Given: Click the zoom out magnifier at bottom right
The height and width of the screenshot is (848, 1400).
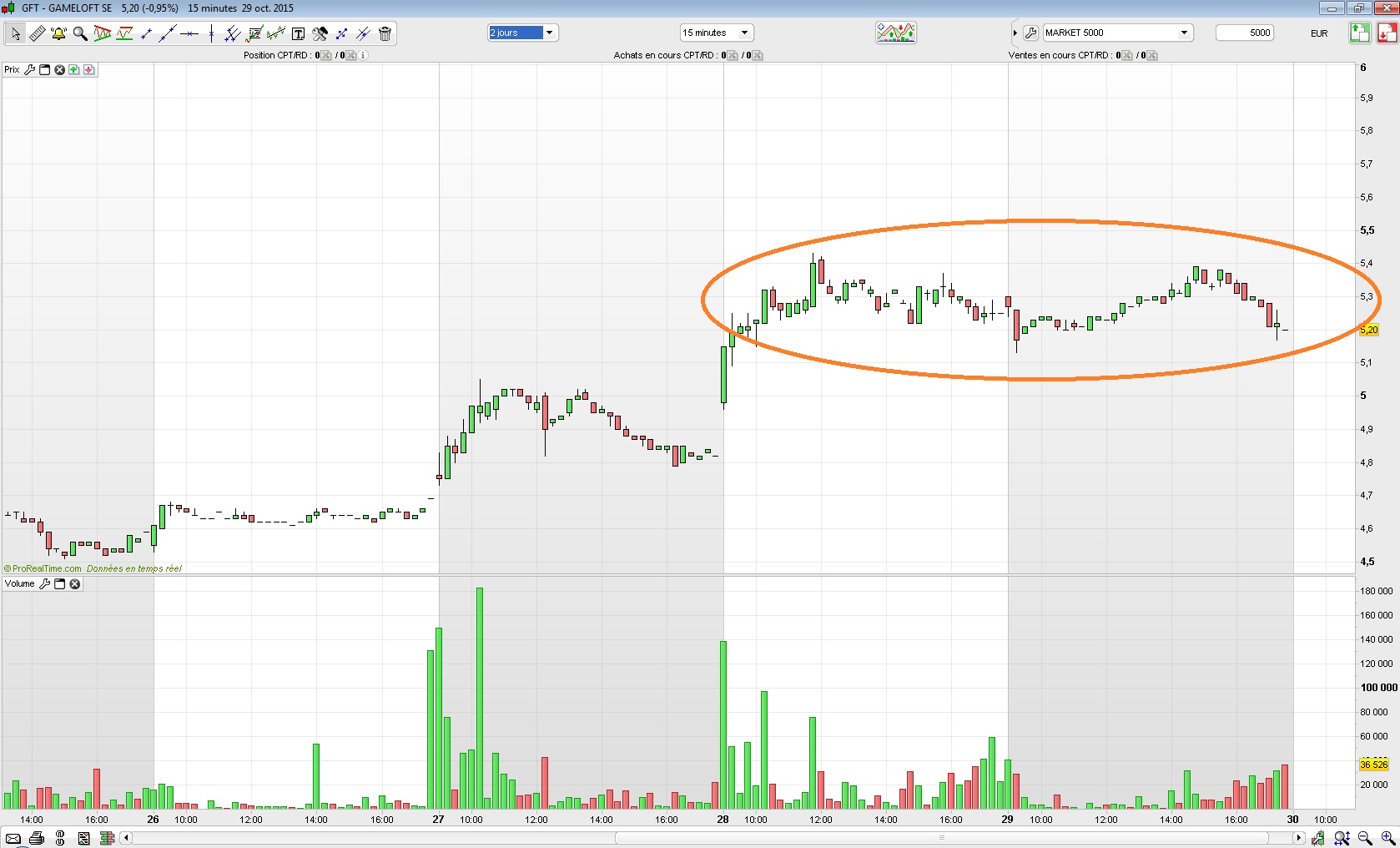Looking at the screenshot, I should pos(1365,838).
